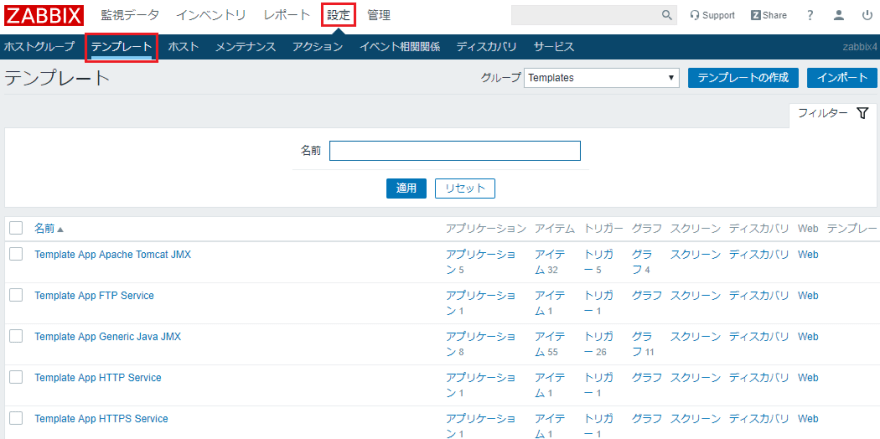Sort by the 名前 column header
Viewport: 880px width, 439px height.
pos(49,228)
